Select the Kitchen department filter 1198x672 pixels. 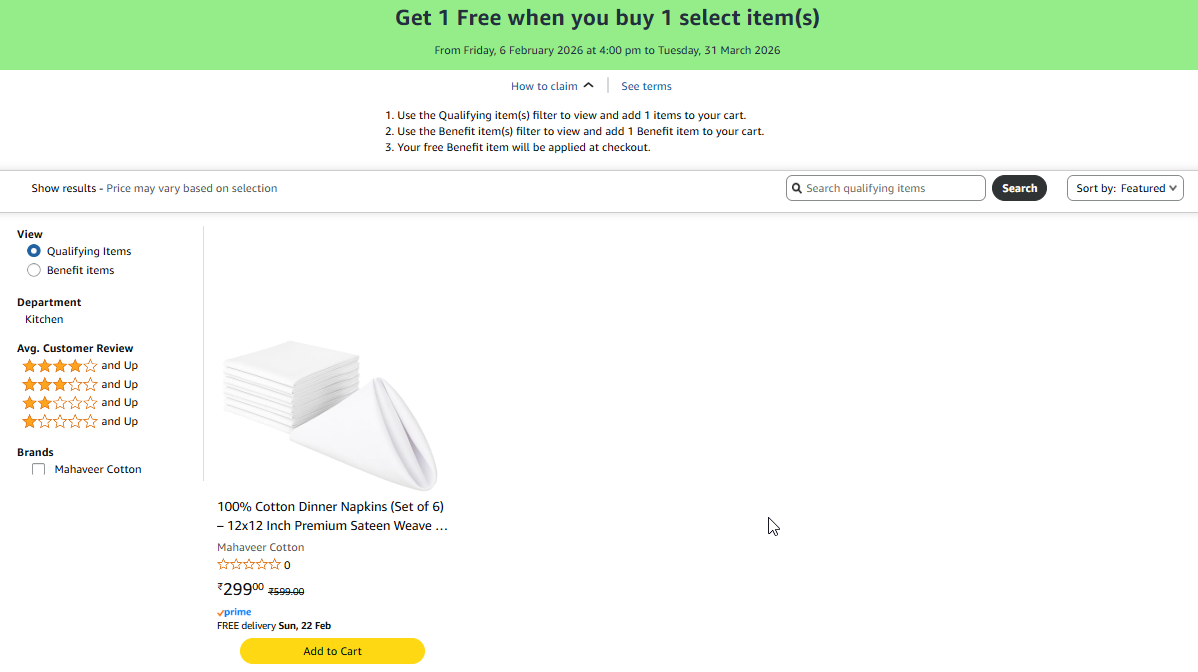[x=44, y=319]
